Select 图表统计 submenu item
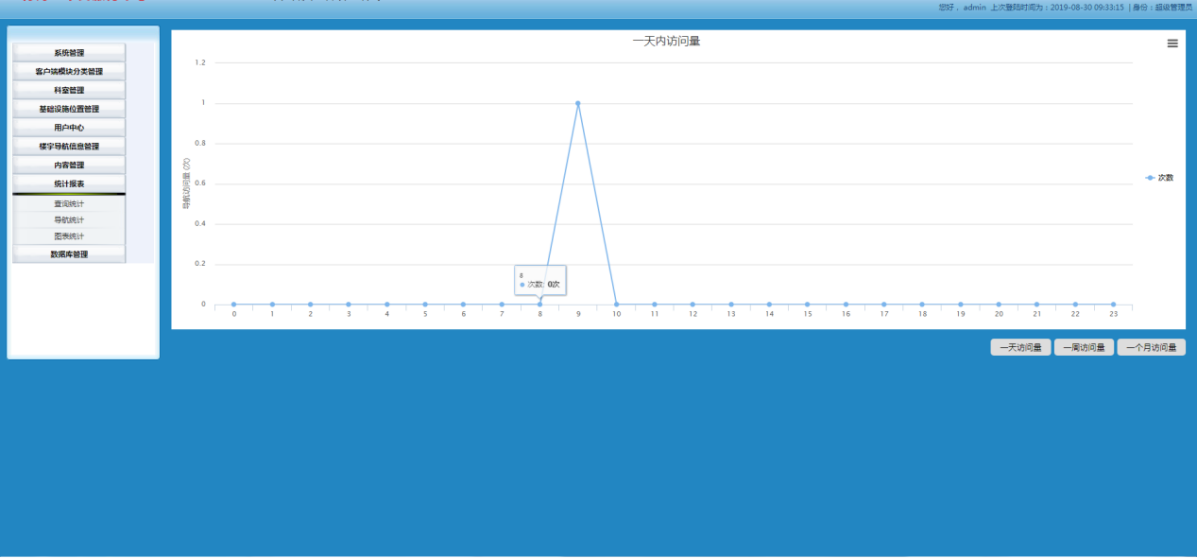Viewport: 1197px width, 558px height. 69,236
